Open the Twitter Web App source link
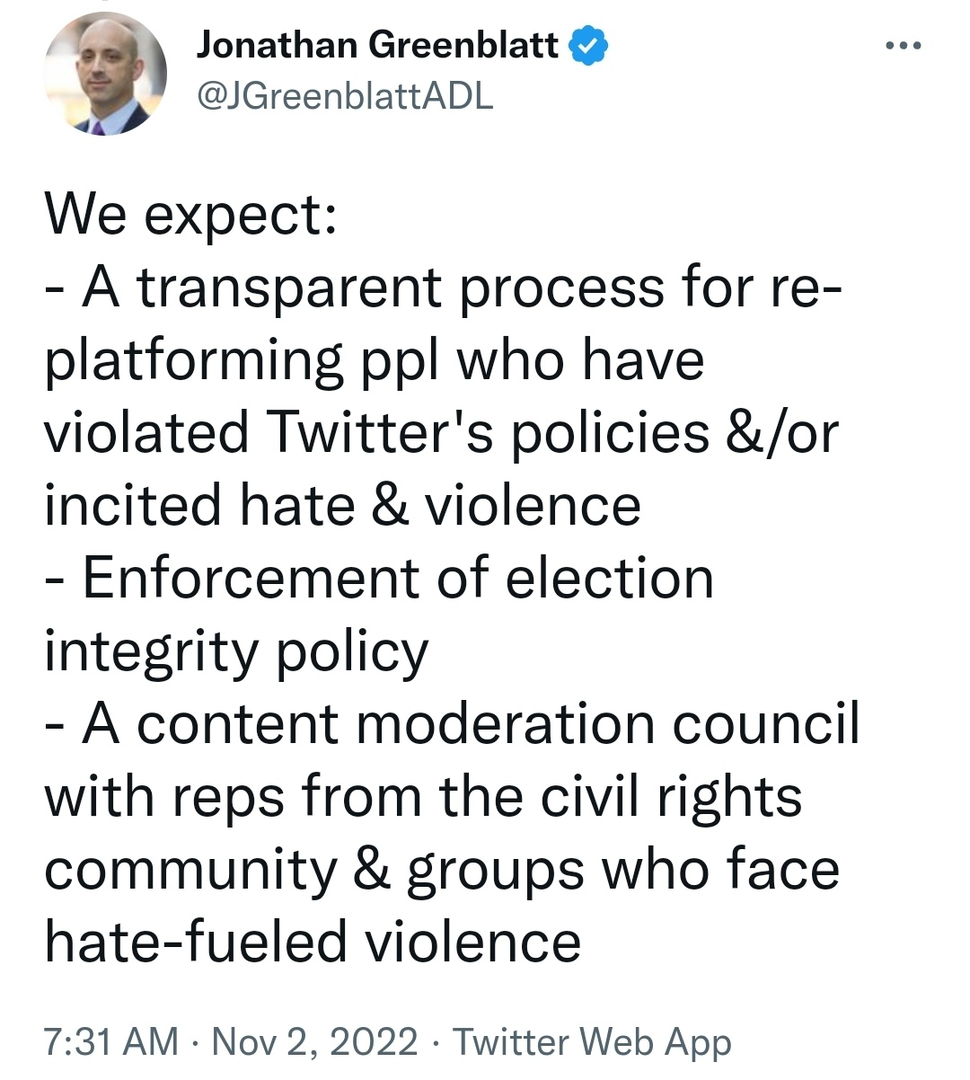Screen dimensions: 970x1080 (593, 1041)
